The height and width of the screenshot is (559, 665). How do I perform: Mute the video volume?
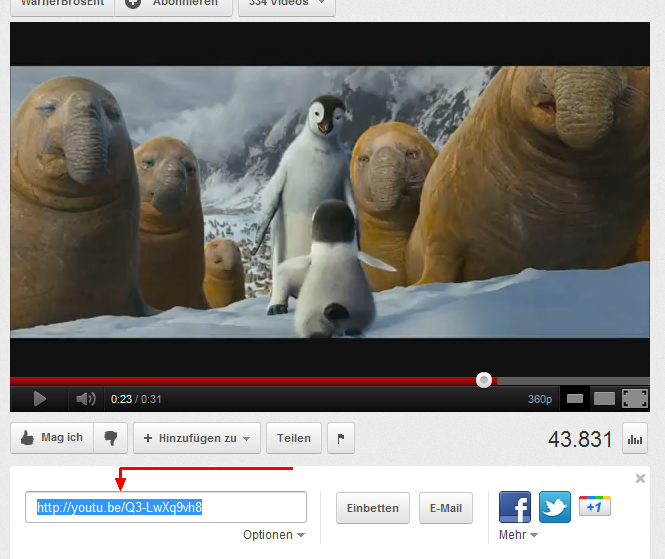86,399
